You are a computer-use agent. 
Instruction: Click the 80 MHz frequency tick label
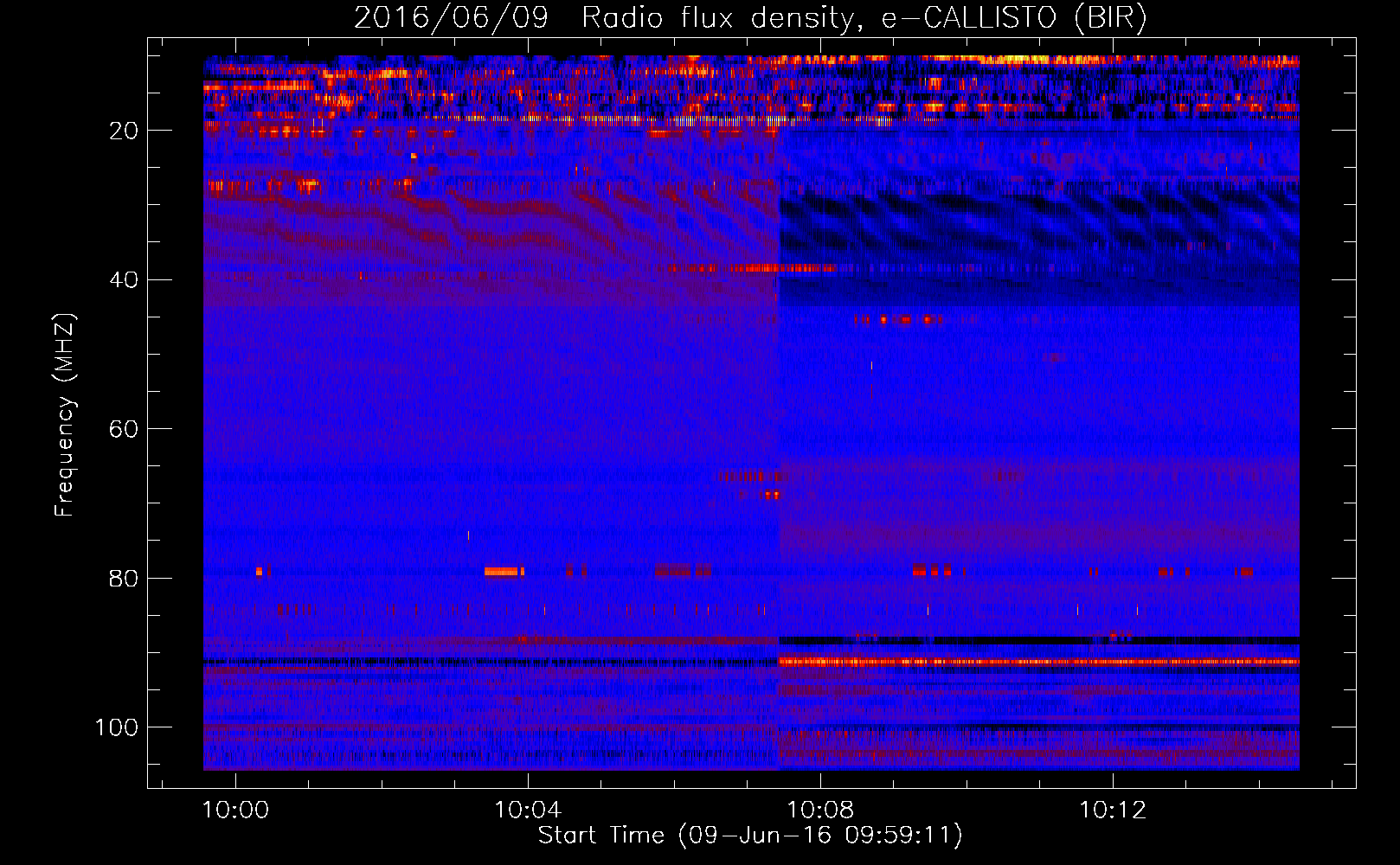pos(124,579)
